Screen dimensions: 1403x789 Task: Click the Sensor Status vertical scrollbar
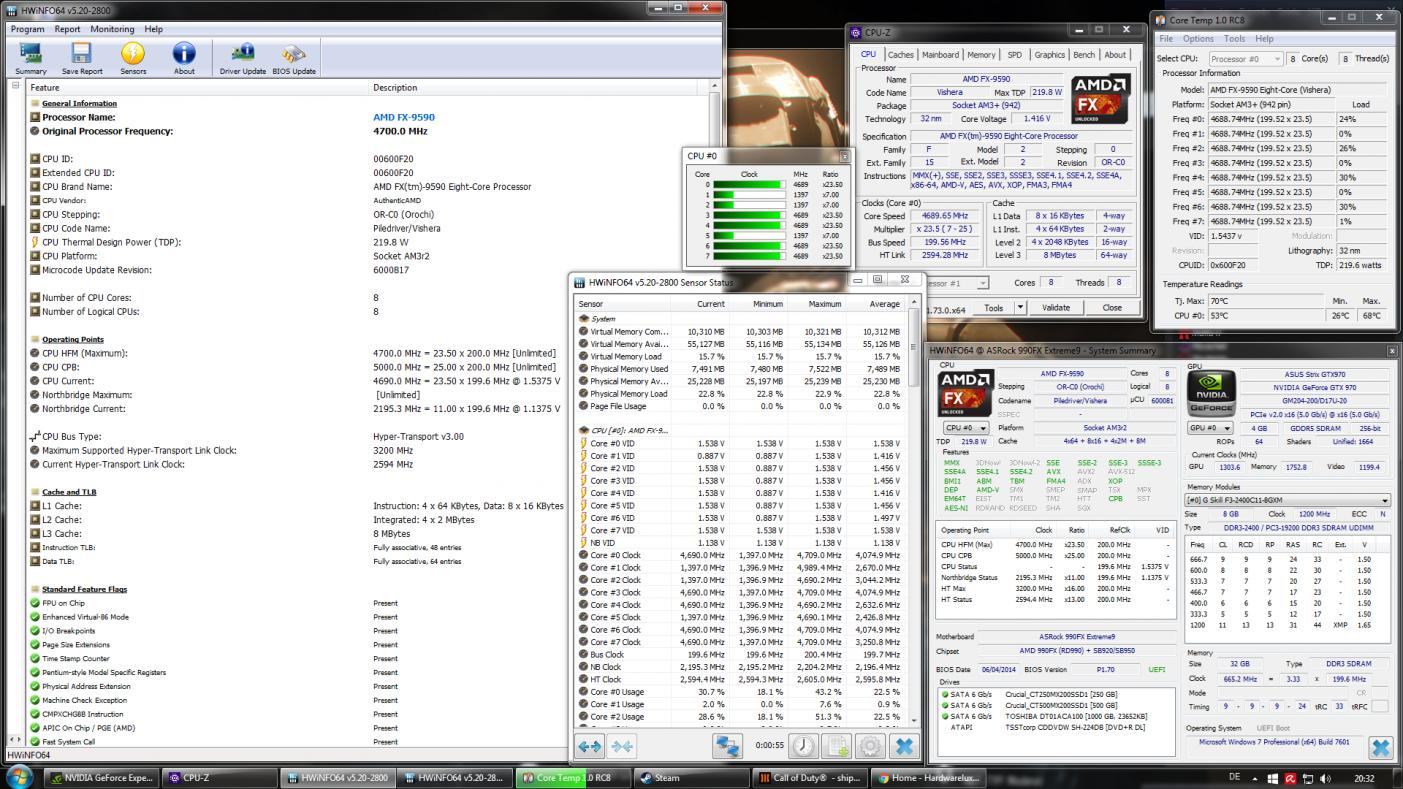[913, 510]
